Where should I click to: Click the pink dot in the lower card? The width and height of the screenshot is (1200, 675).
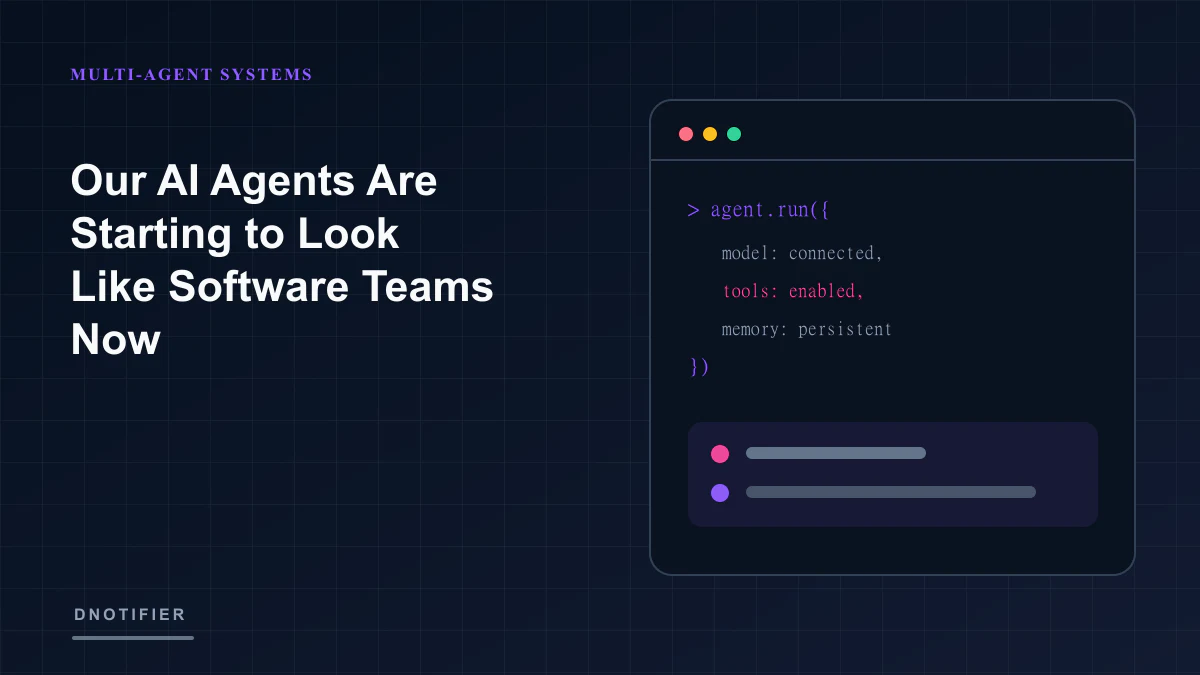720,454
